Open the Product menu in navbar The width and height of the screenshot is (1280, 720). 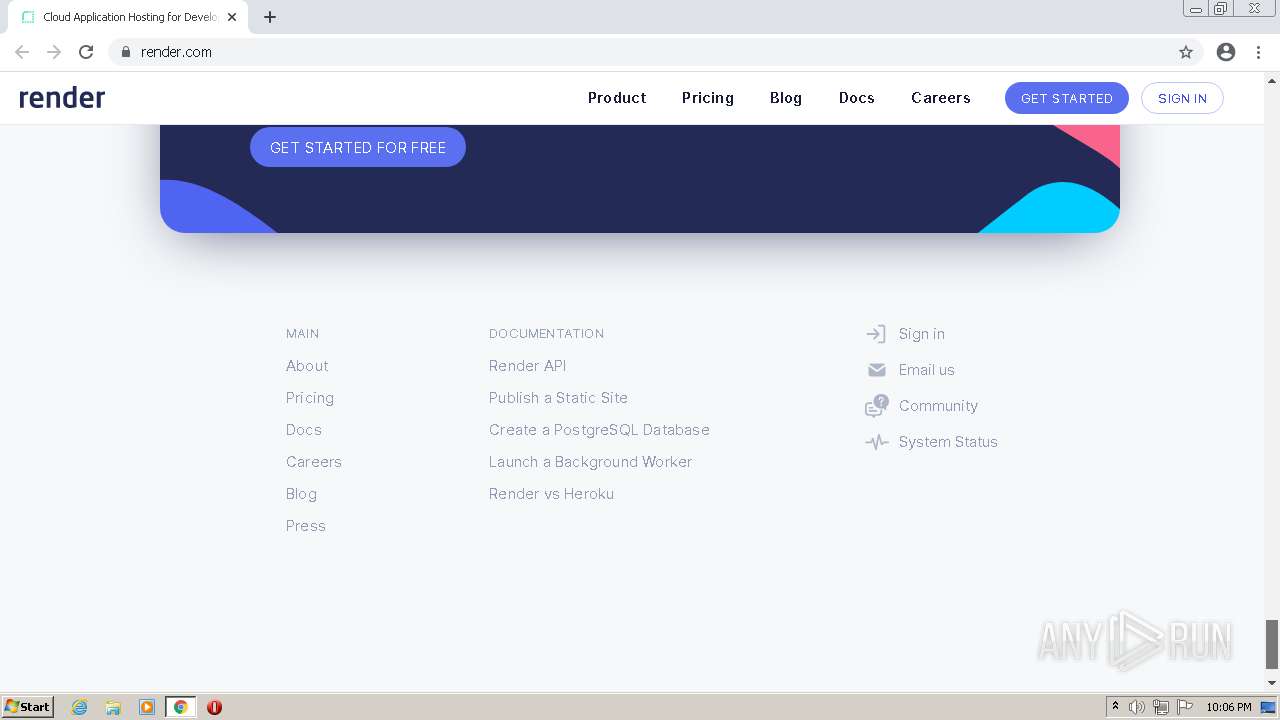617,98
